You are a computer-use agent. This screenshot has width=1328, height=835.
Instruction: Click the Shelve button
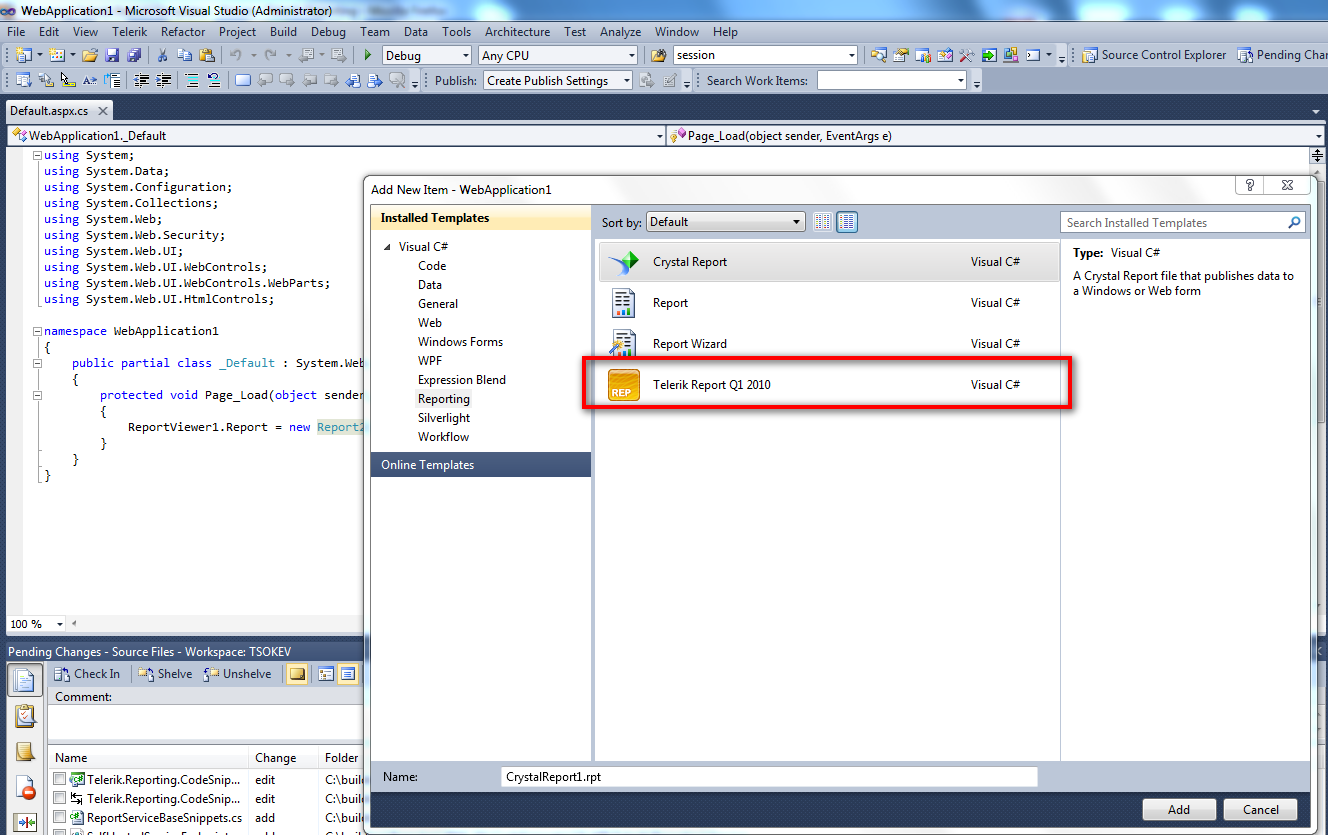[165, 674]
